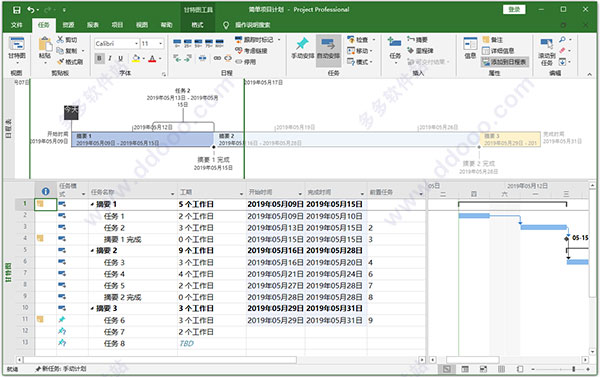
Task: Click the Save icon in title bar
Action: pyautogui.click(x=17, y=10)
